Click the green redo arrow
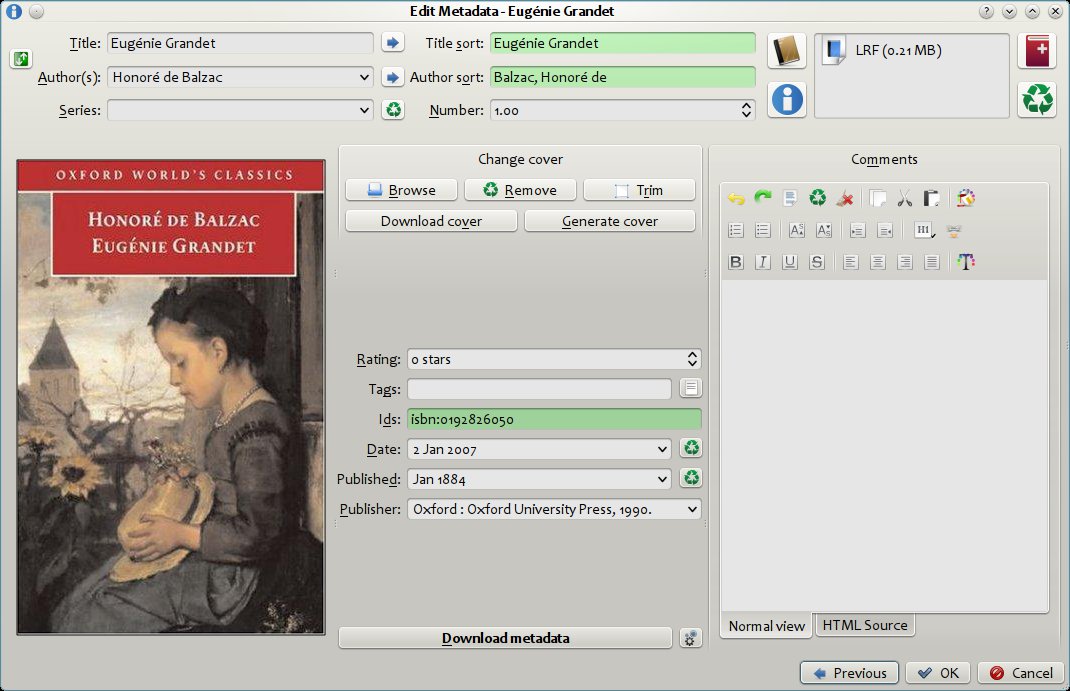1070x691 pixels. pyautogui.click(x=763, y=198)
